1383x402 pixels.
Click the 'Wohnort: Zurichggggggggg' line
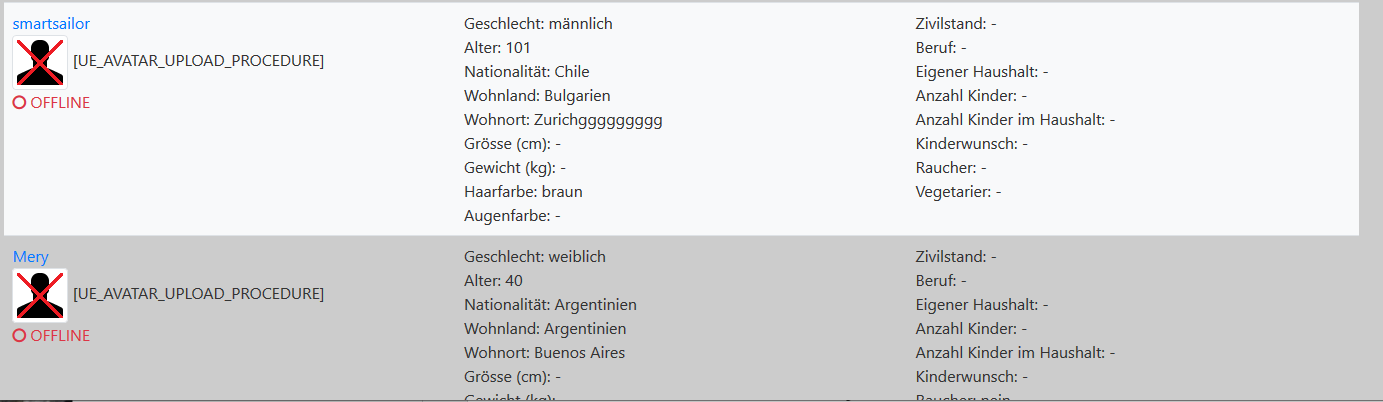click(x=563, y=120)
